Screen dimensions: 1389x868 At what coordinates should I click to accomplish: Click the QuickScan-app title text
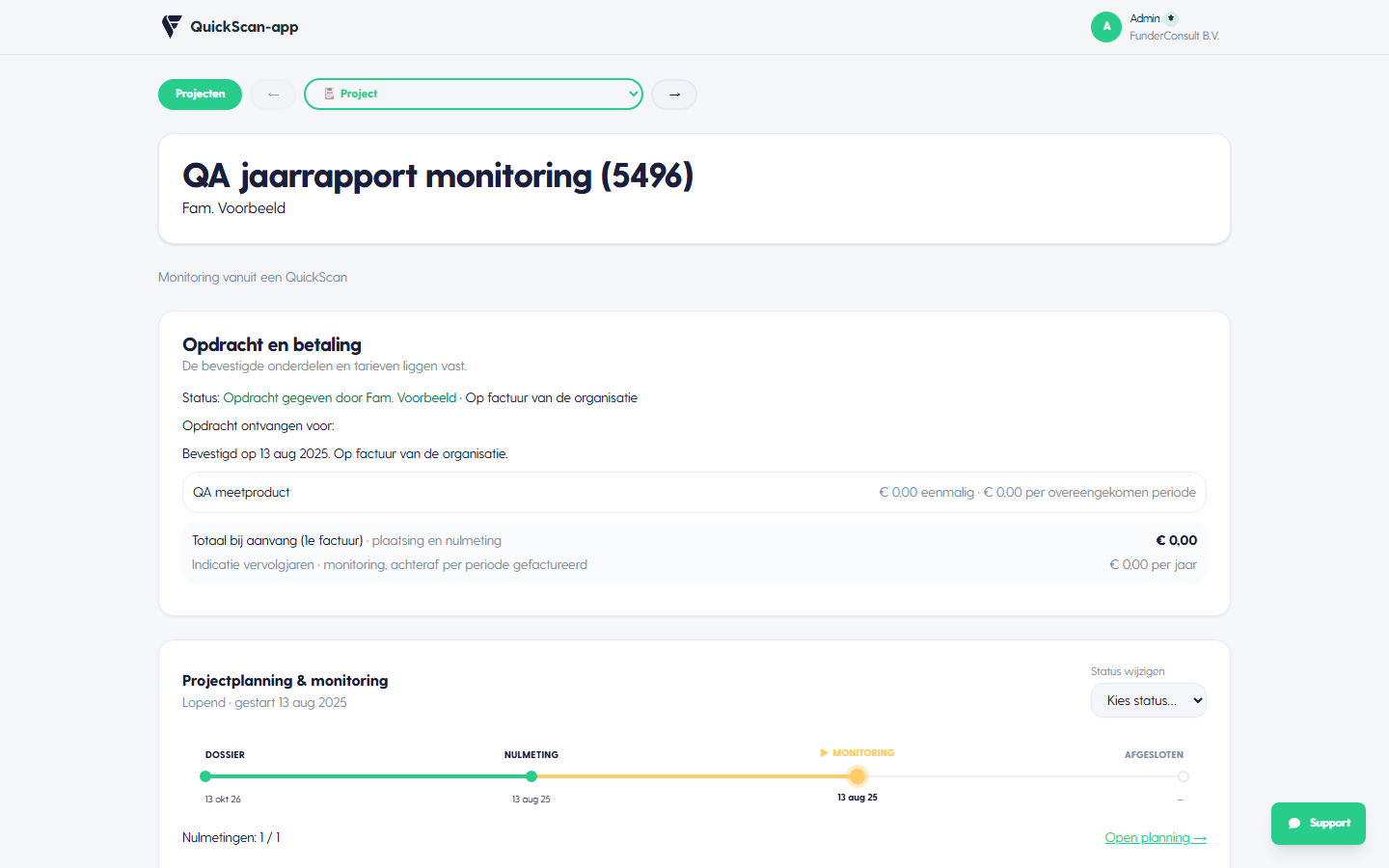(x=244, y=27)
